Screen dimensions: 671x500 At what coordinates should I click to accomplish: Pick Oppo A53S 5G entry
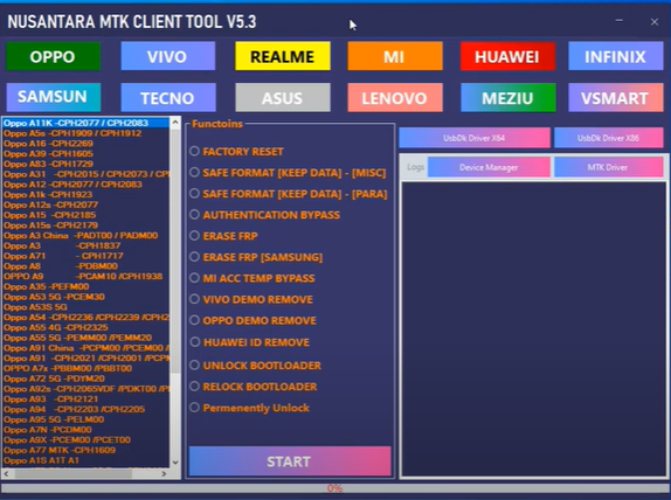86,307
